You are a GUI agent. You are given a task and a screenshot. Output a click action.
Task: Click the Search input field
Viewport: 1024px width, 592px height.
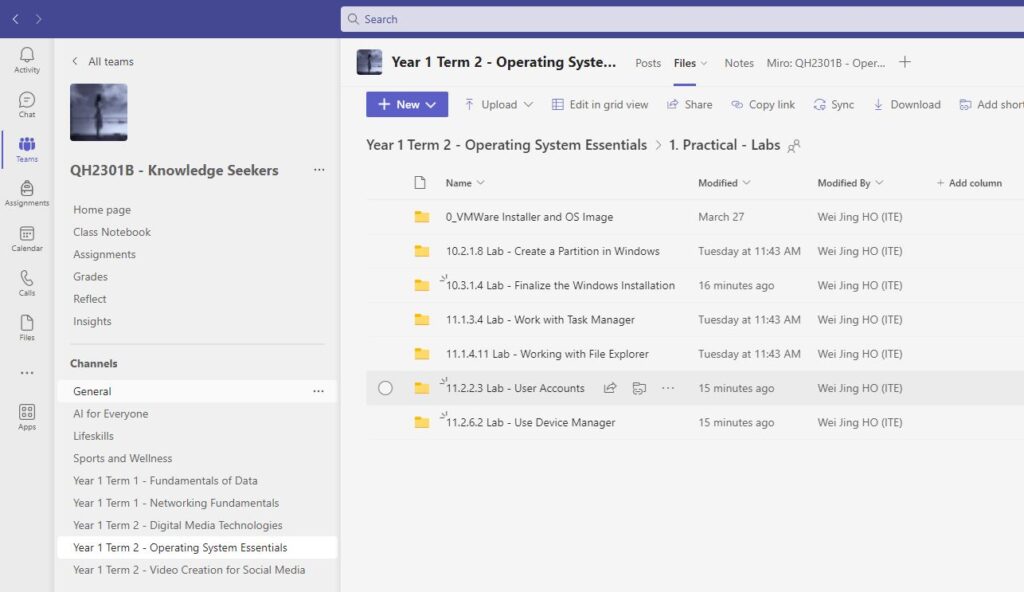[680, 19]
